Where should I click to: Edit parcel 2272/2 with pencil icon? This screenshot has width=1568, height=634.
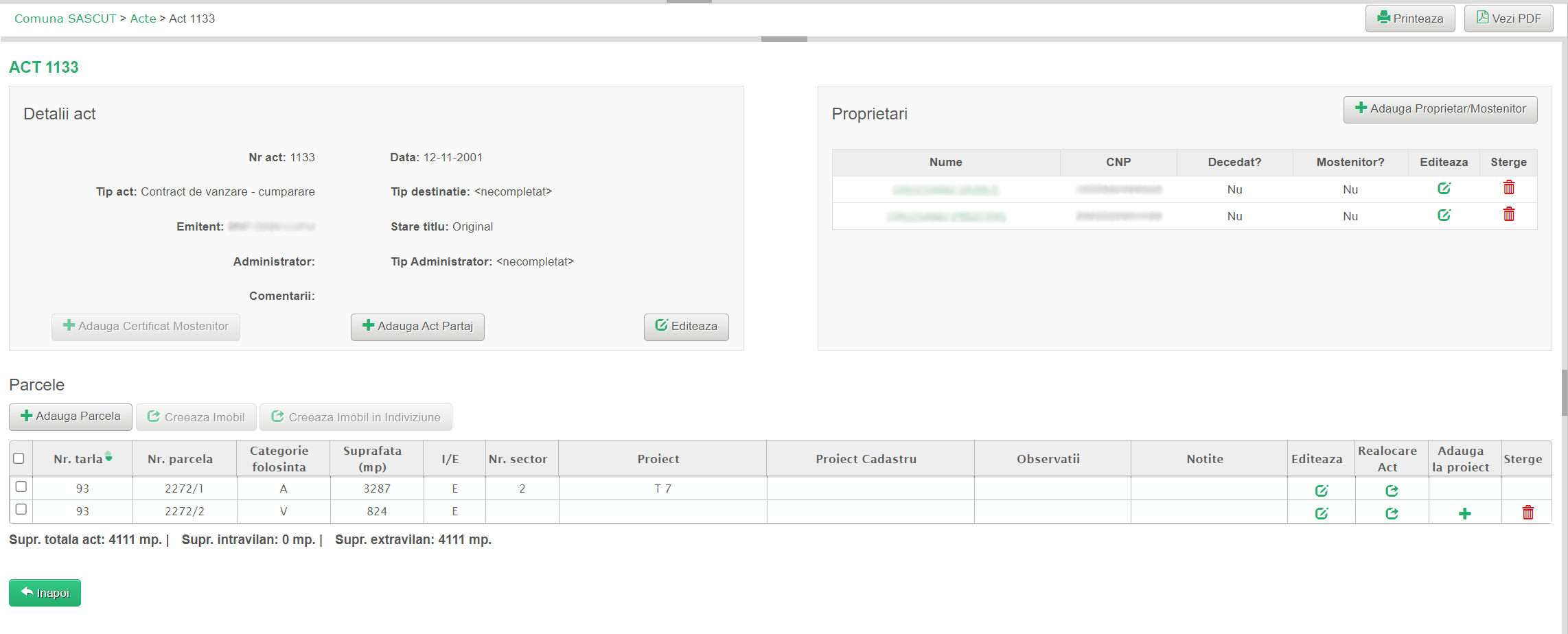tap(1321, 513)
